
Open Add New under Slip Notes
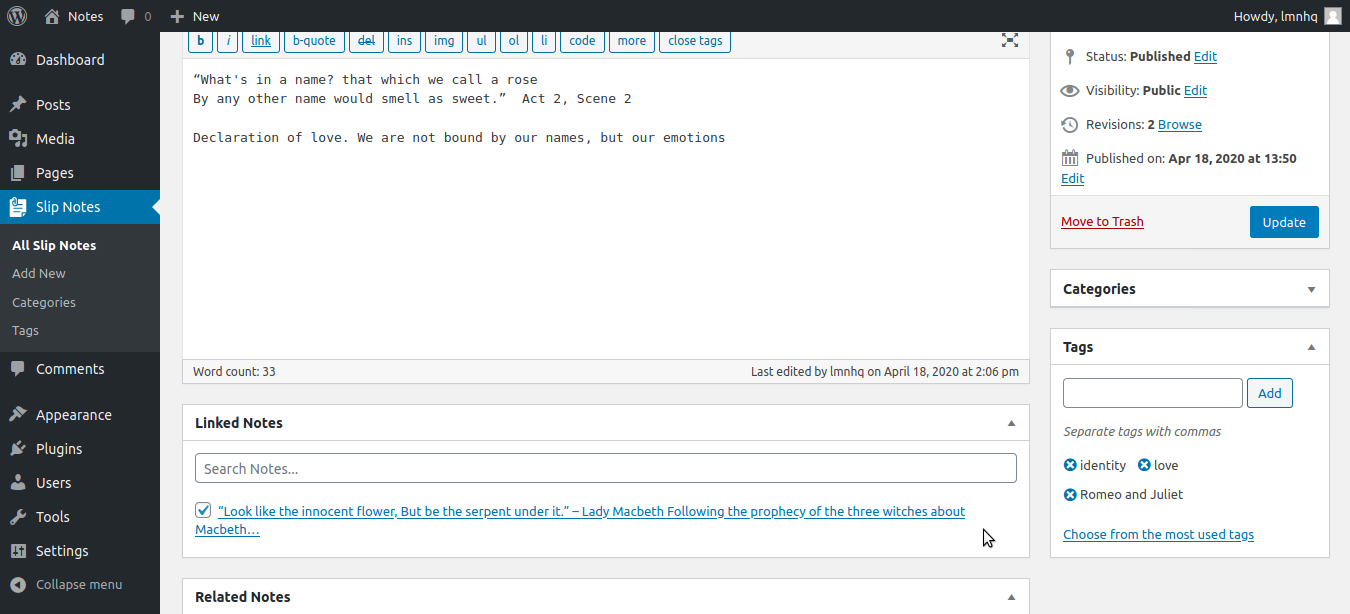[x=39, y=273]
